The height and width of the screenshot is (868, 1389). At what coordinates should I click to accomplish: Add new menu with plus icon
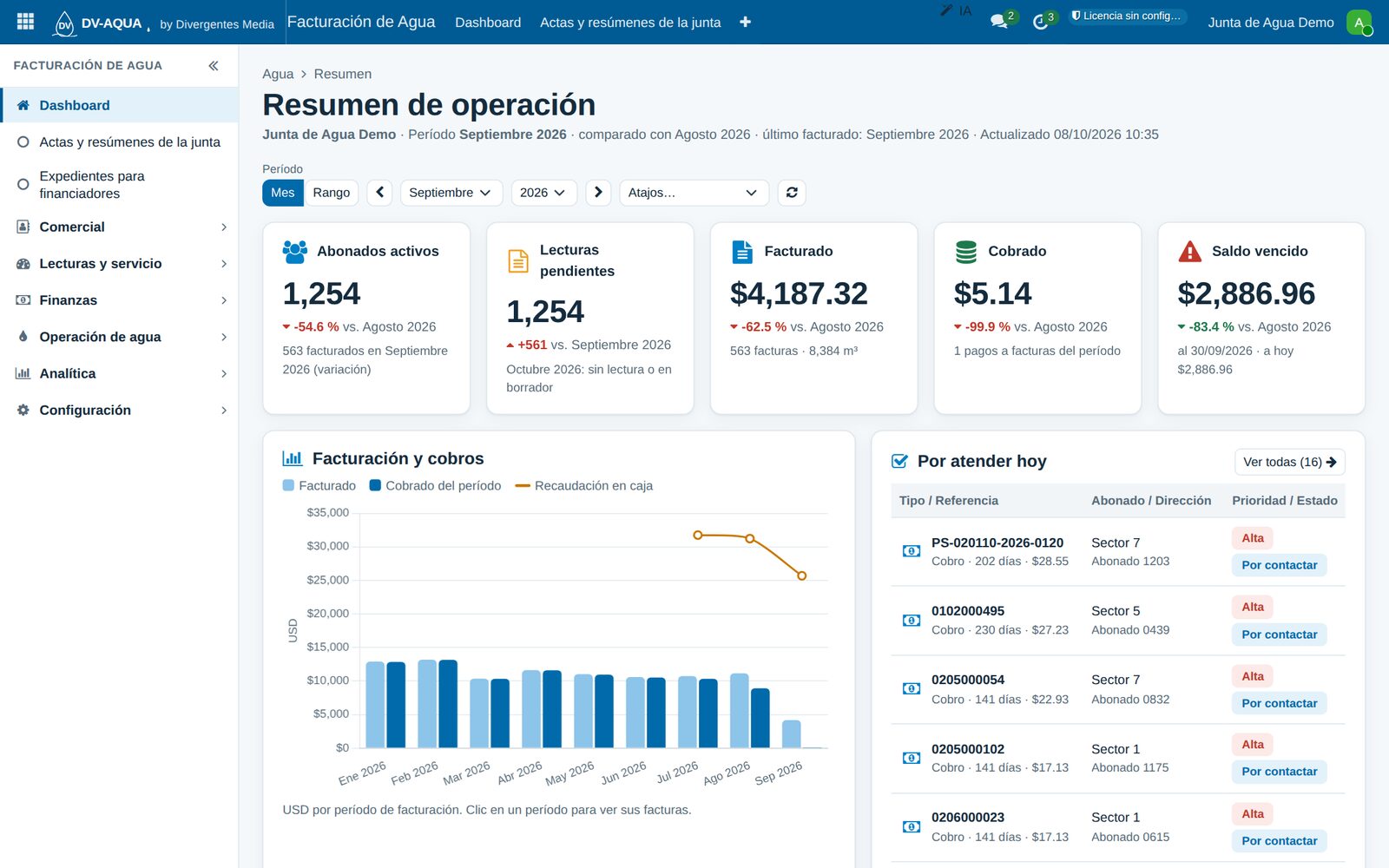pos(745,22)
